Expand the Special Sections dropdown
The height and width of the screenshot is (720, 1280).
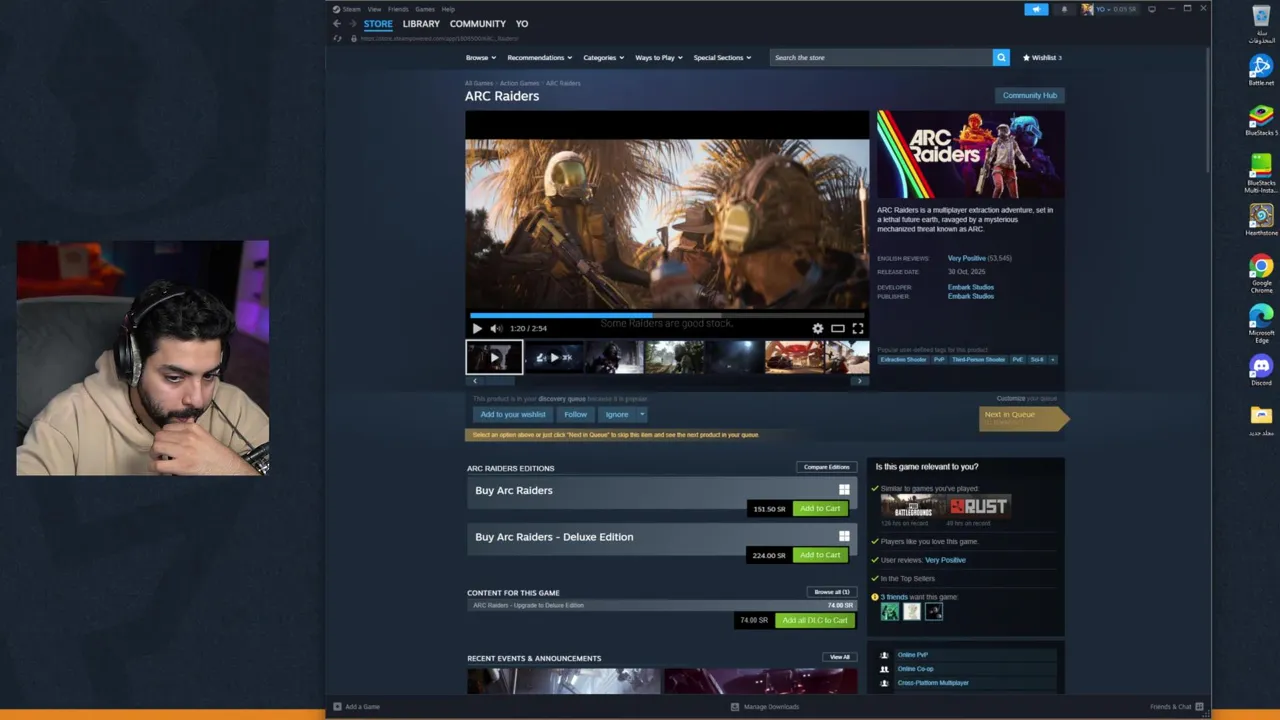point(722,57)
